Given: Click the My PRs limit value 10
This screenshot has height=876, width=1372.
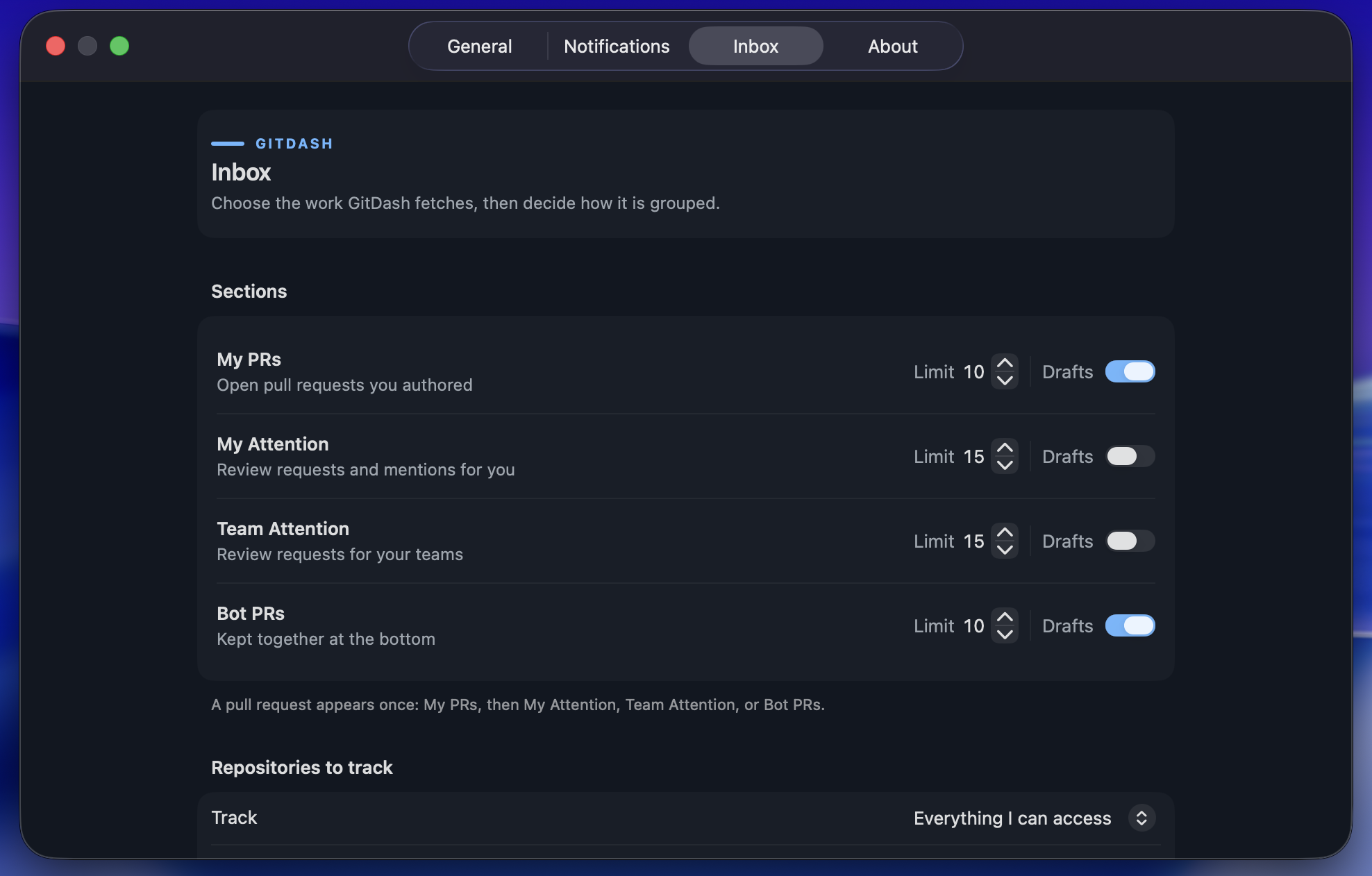Looking at the screenshot, I should coord(973,372).
